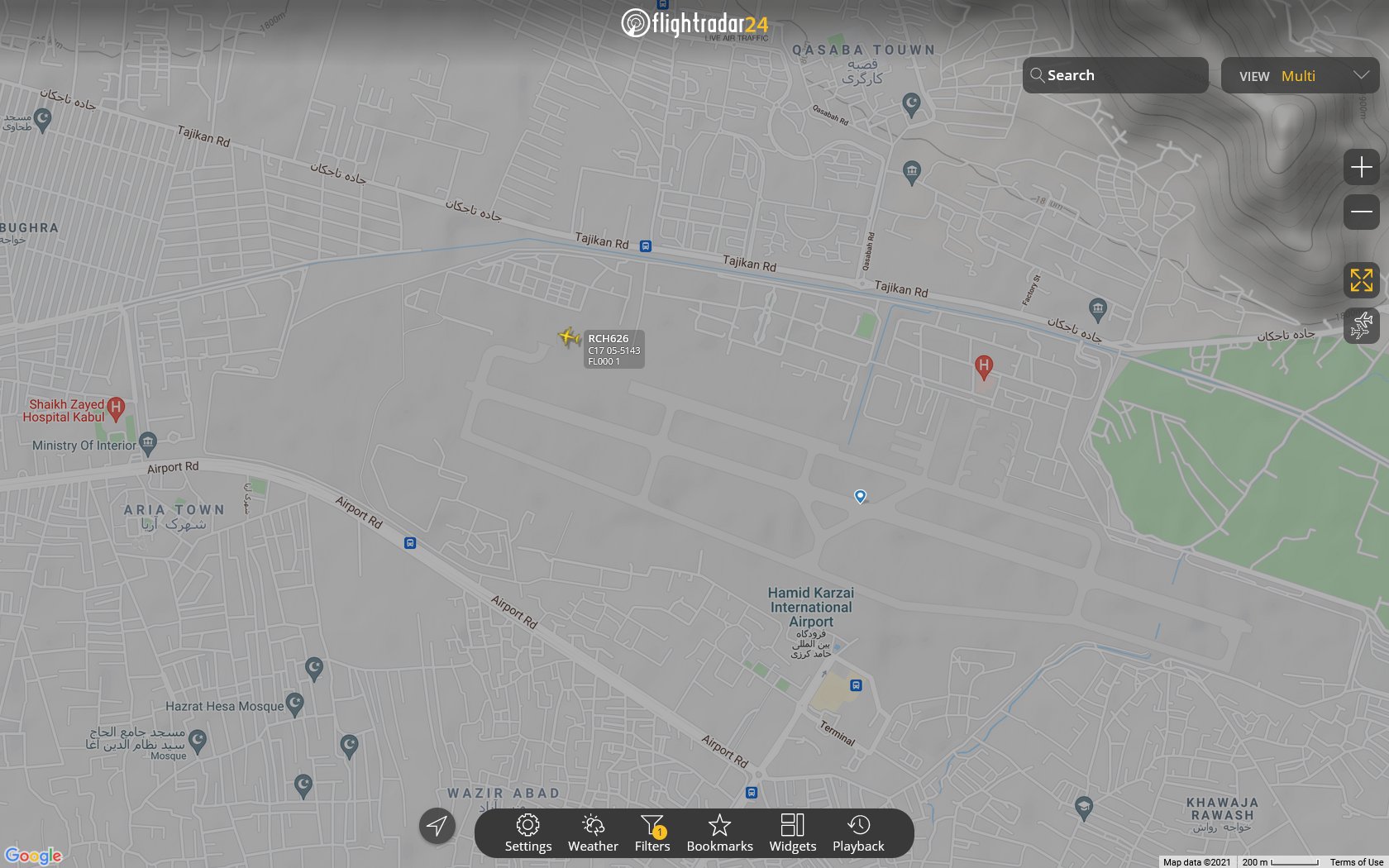Toggle fullscreen map view
The width and height of the screenshot is (1389, 868).
click(x=1361, y=280)
